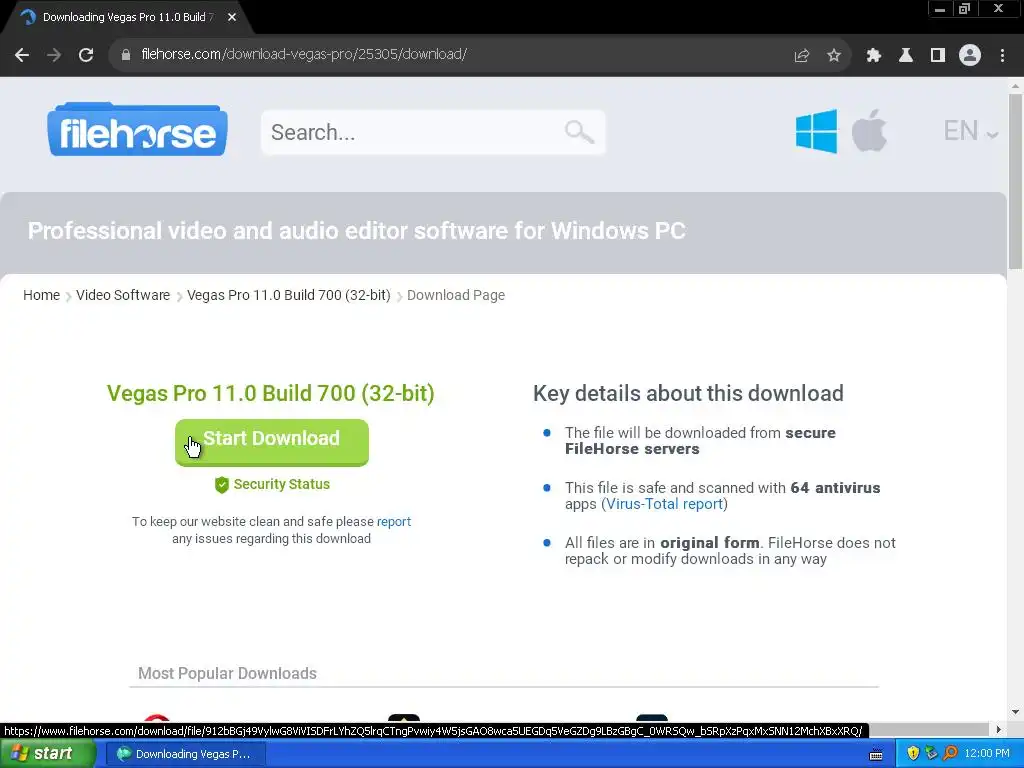Open the profile avatar icon

[x=970, y=56]
